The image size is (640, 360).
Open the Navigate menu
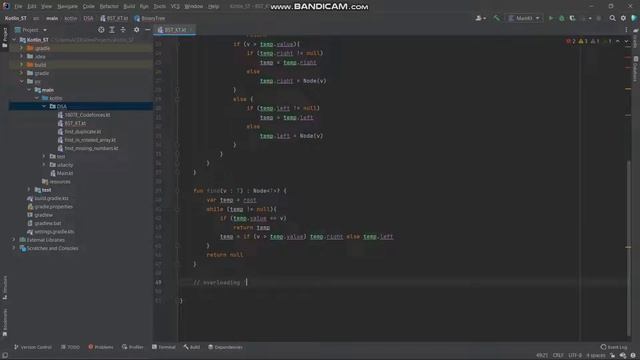pyautogui.click(x=67, y=7)
